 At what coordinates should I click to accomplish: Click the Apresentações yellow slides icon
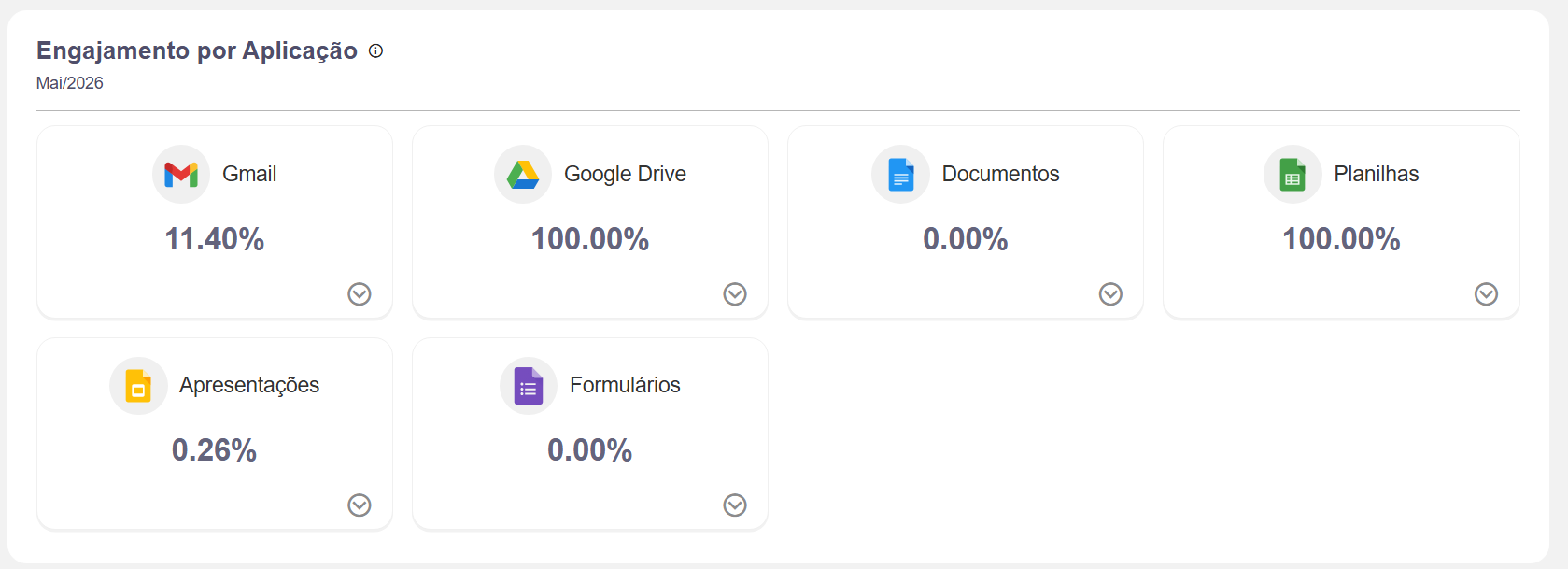tap(138, 386)
